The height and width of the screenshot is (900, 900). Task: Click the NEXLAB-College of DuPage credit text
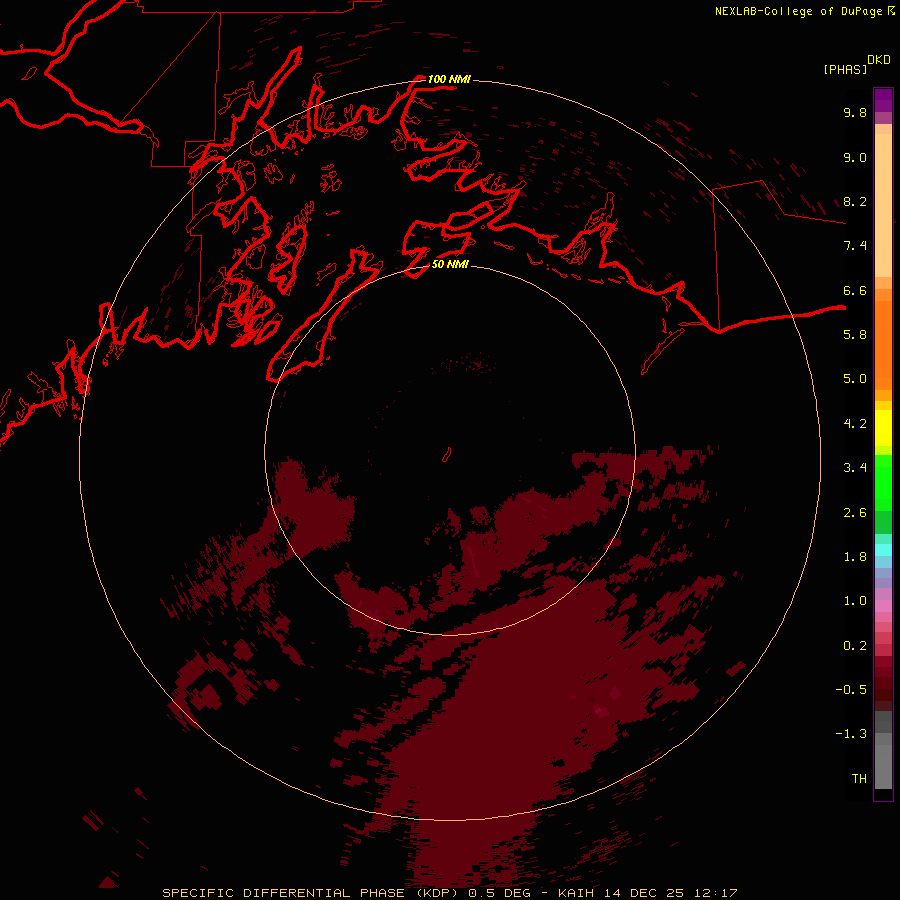pyautogui.click(x=799, y=11)
